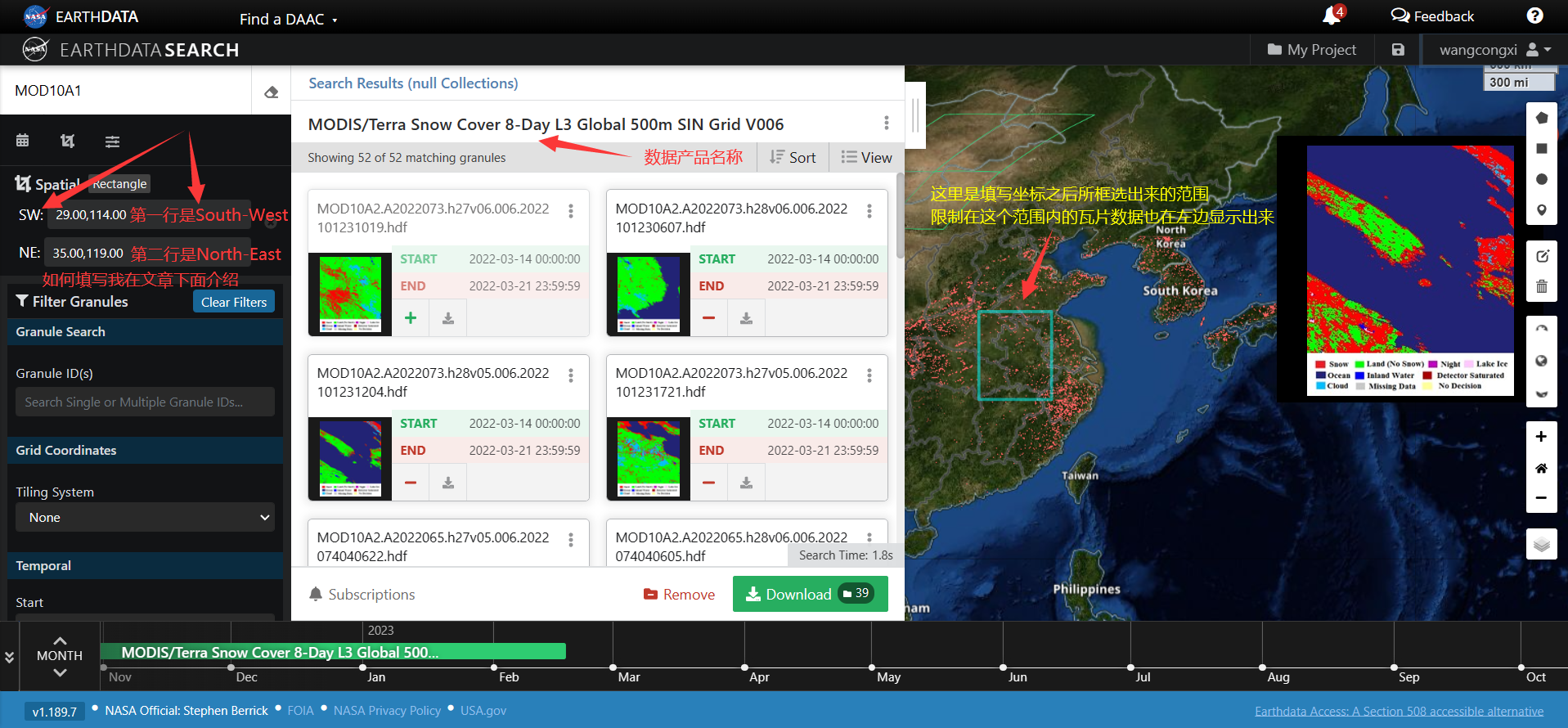Switch map to geographic globe projection
The width and height of the screenshot is (1568, 728).
1542,361
